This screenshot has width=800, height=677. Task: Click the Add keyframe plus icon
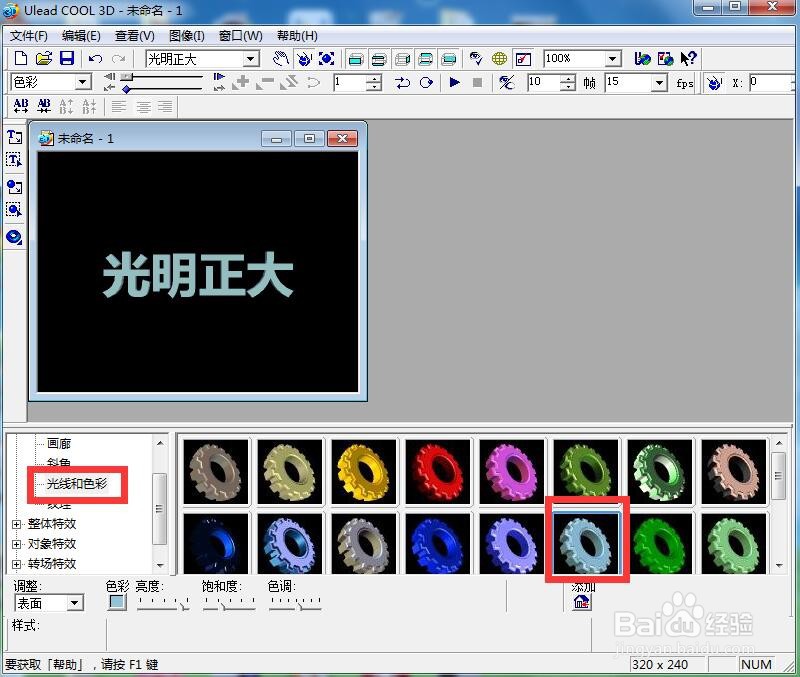point(241,82)
